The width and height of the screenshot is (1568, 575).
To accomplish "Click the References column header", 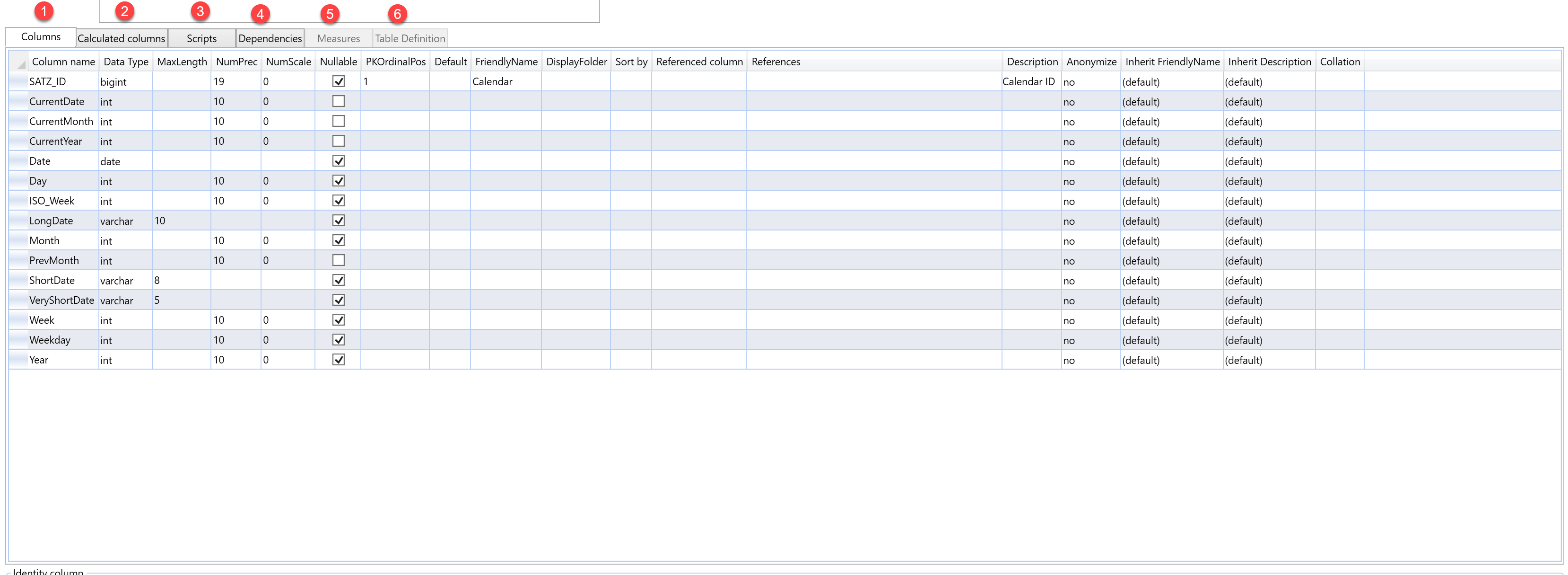I will click(874, 62).
